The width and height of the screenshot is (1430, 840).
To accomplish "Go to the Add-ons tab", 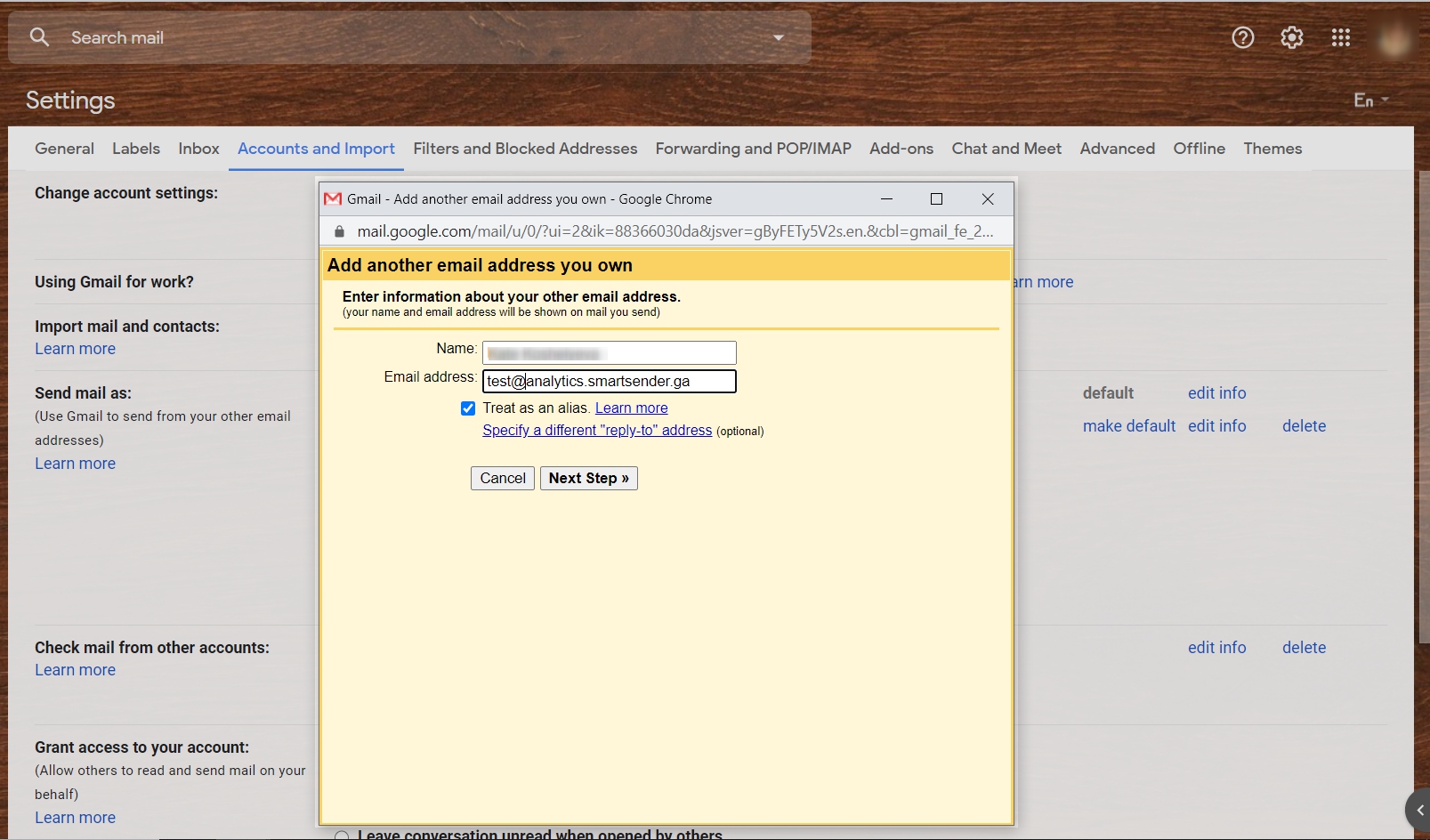I will tap(901, 149).
